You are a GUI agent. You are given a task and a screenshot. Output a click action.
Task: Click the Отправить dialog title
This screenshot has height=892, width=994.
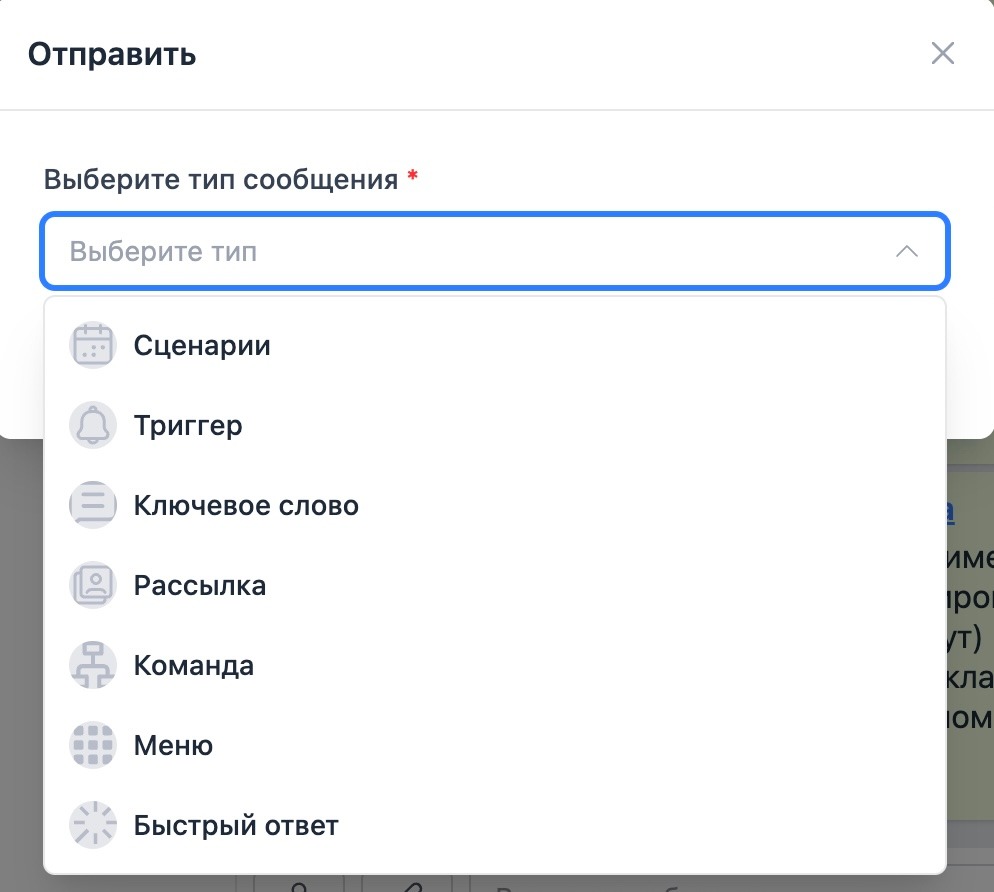[x=112, y=54]
